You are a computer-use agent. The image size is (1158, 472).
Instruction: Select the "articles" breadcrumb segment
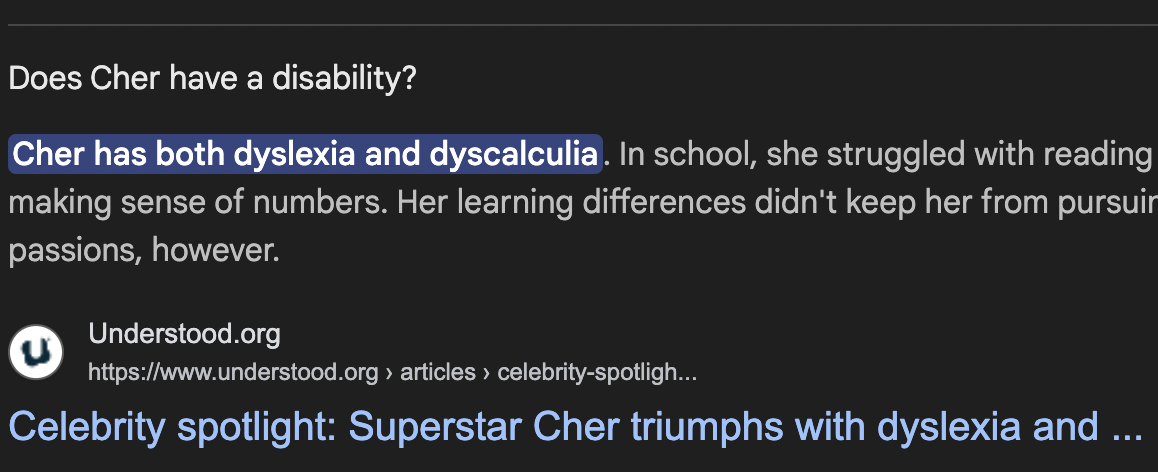437,372
